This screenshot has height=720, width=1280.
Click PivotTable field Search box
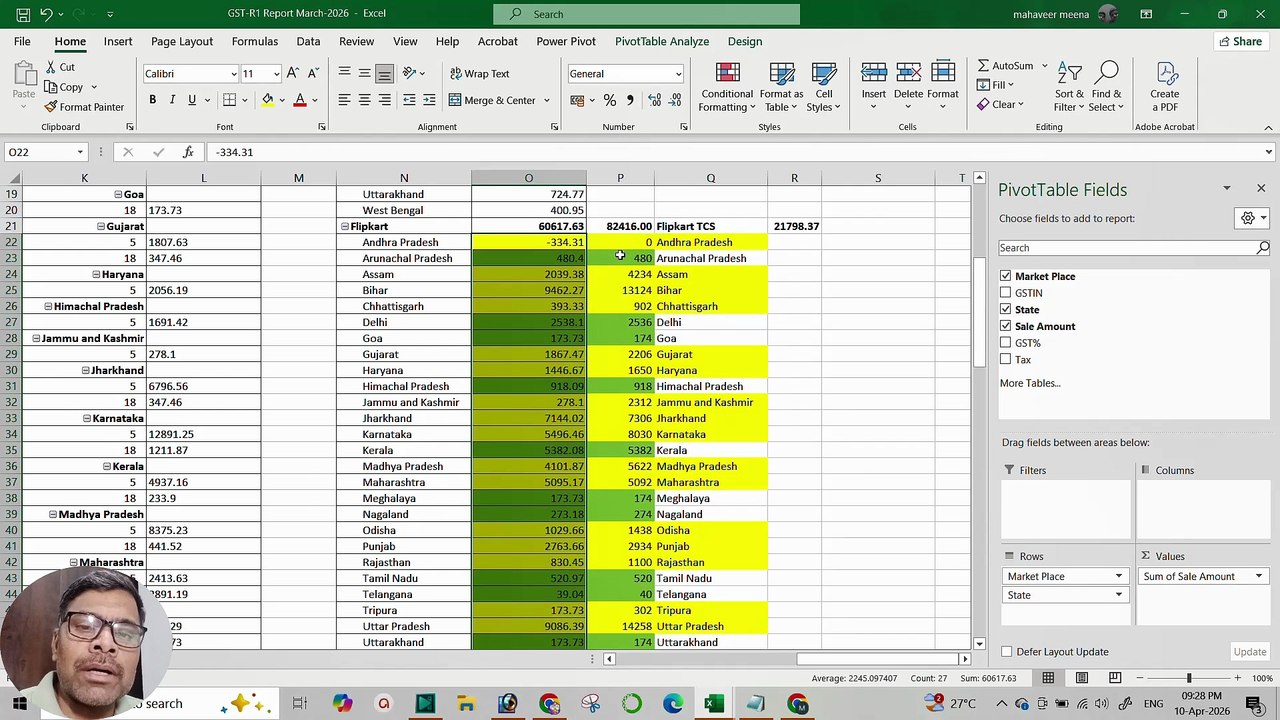(1134, 248)
